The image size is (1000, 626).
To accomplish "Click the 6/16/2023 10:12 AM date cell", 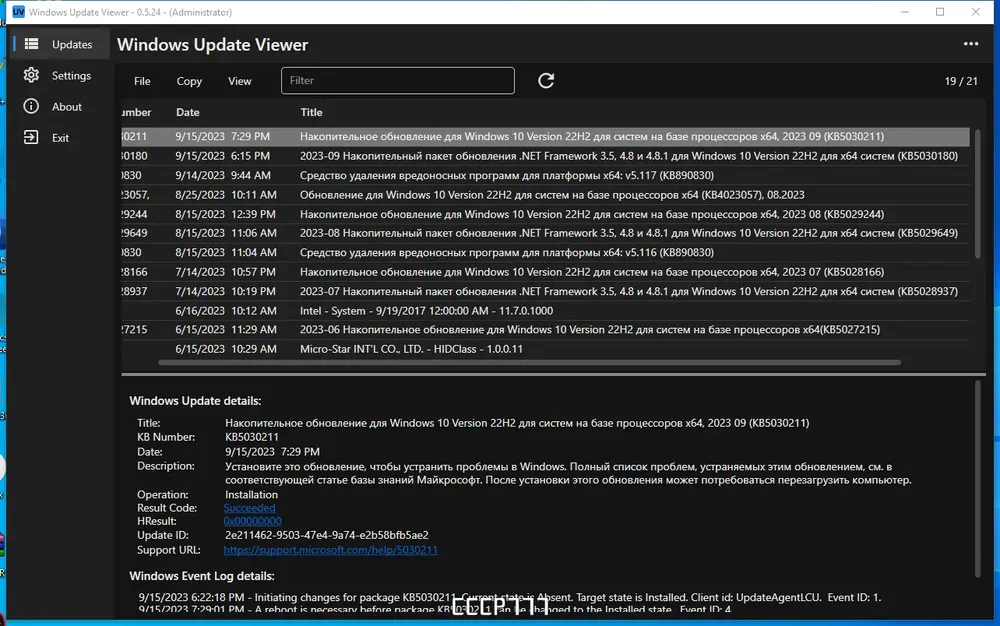I will (x=226, y=310).
